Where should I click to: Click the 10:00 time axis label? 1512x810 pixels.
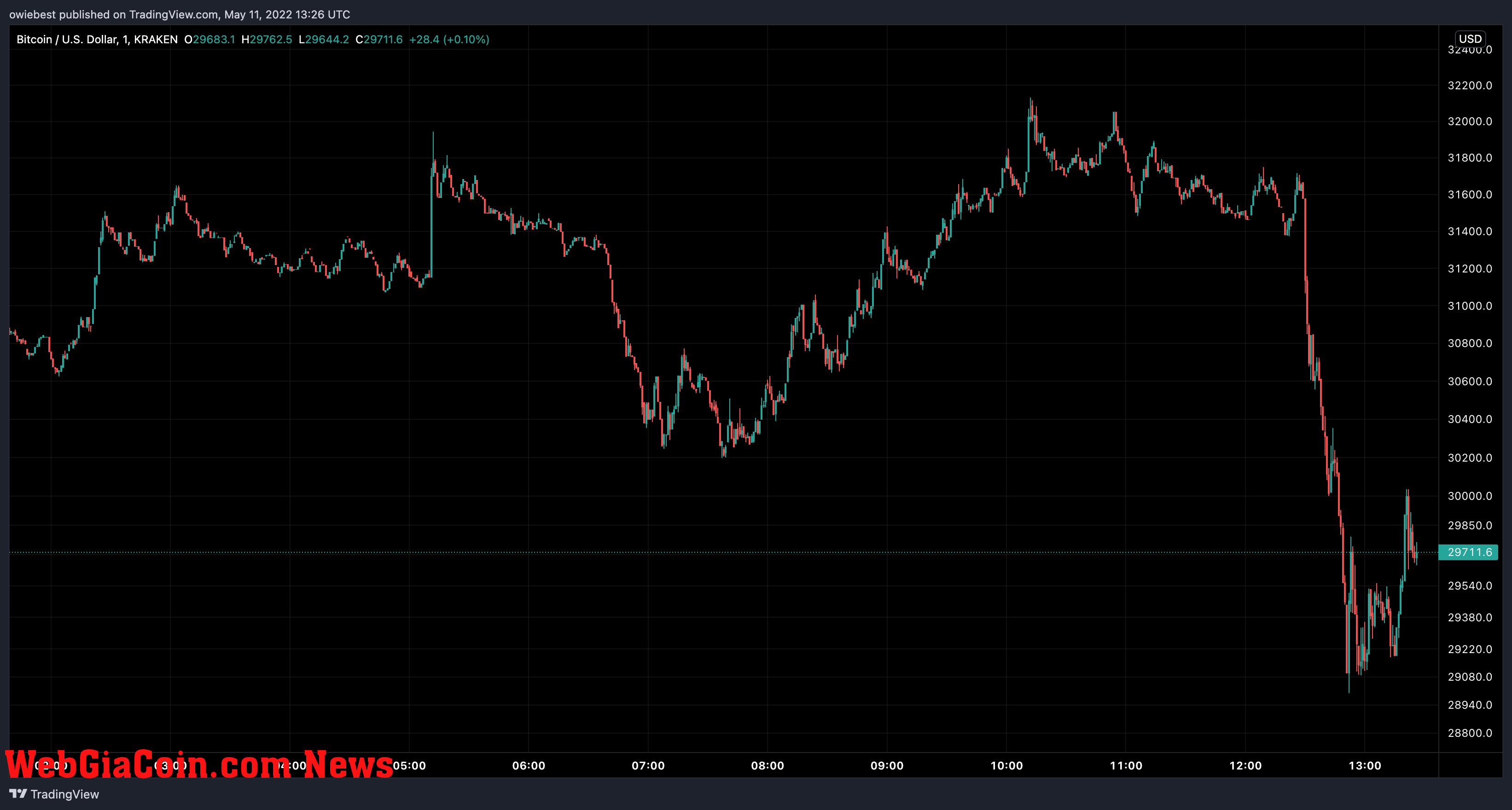pos(1006,765)
